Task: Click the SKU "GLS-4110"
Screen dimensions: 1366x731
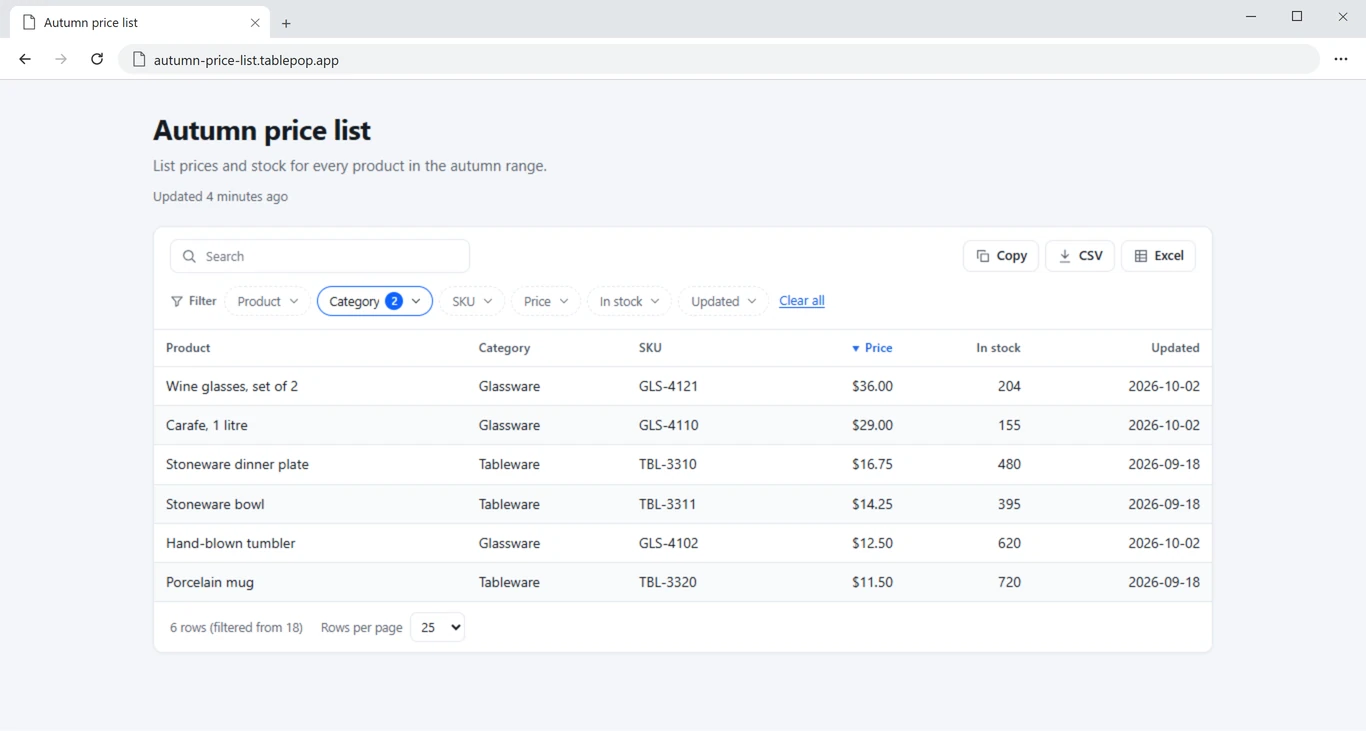Action: pos(668,425)
